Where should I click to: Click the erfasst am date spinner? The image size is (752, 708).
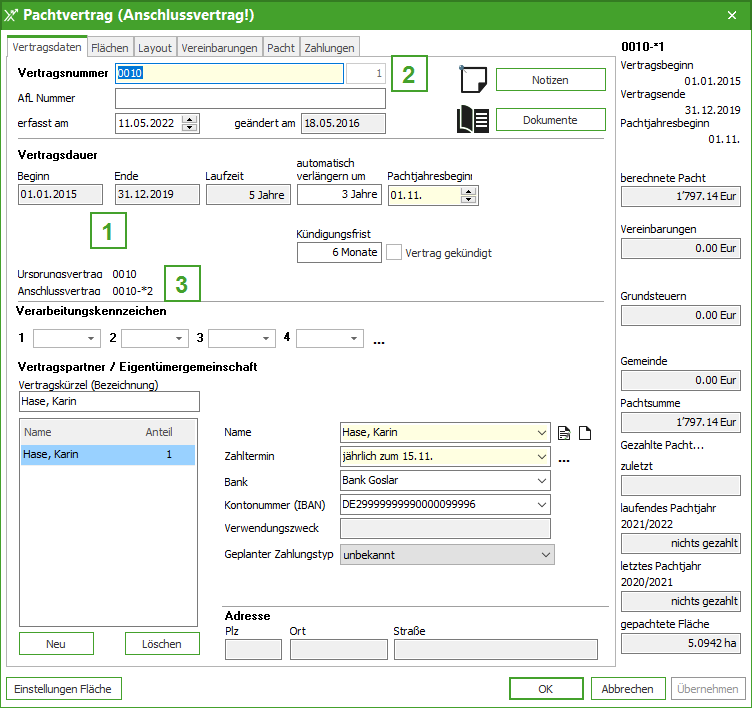[x=190, y=123]
